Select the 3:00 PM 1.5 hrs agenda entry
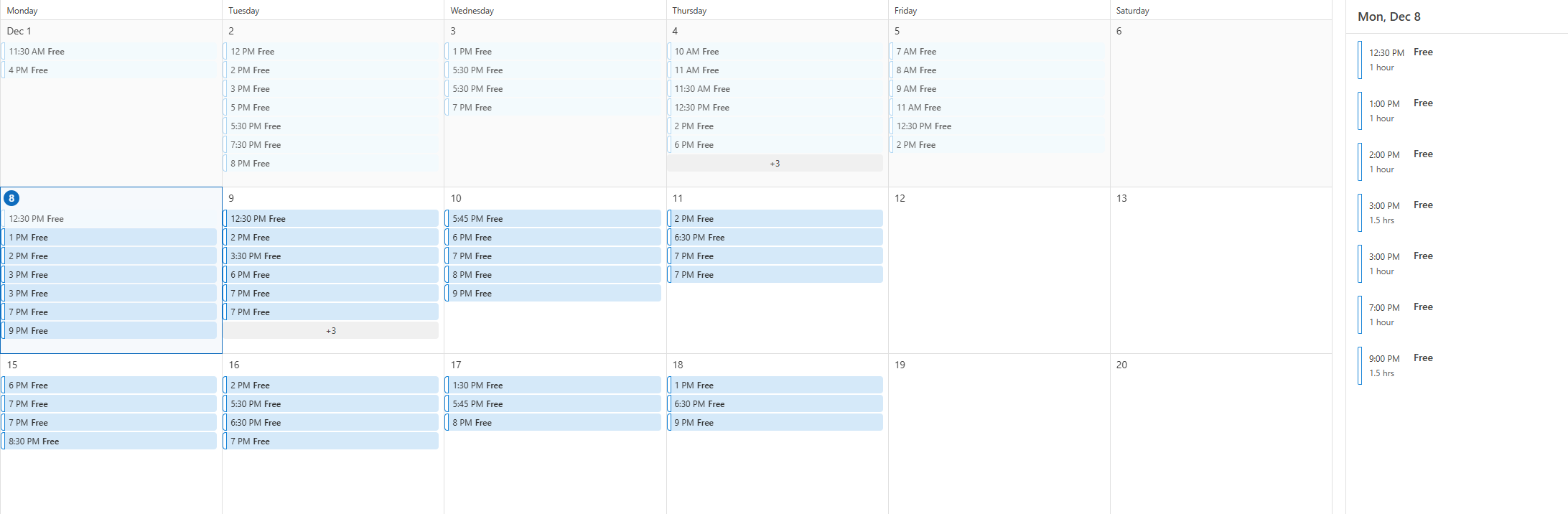1568x514 pixels. [1457, 212]
